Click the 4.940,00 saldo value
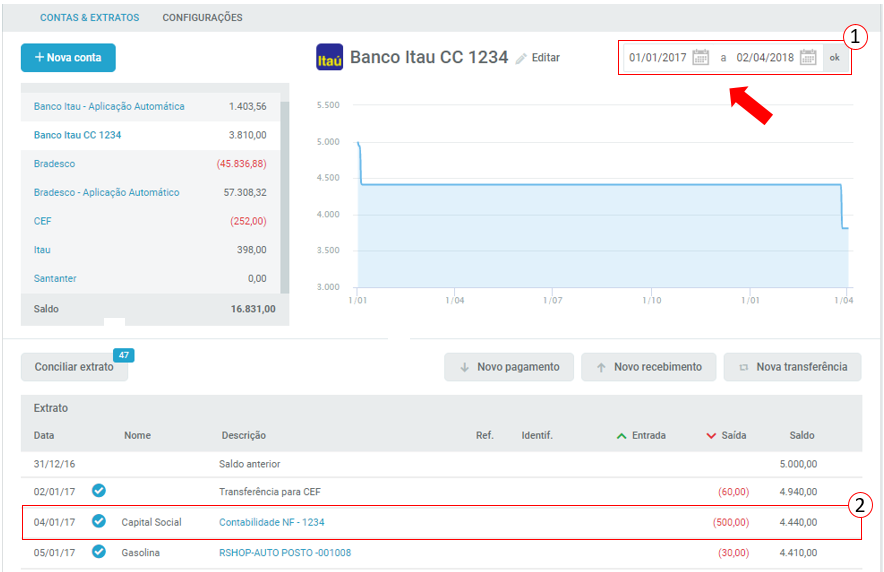Viewport: 884px width, 572px height. tap(798, 492)
